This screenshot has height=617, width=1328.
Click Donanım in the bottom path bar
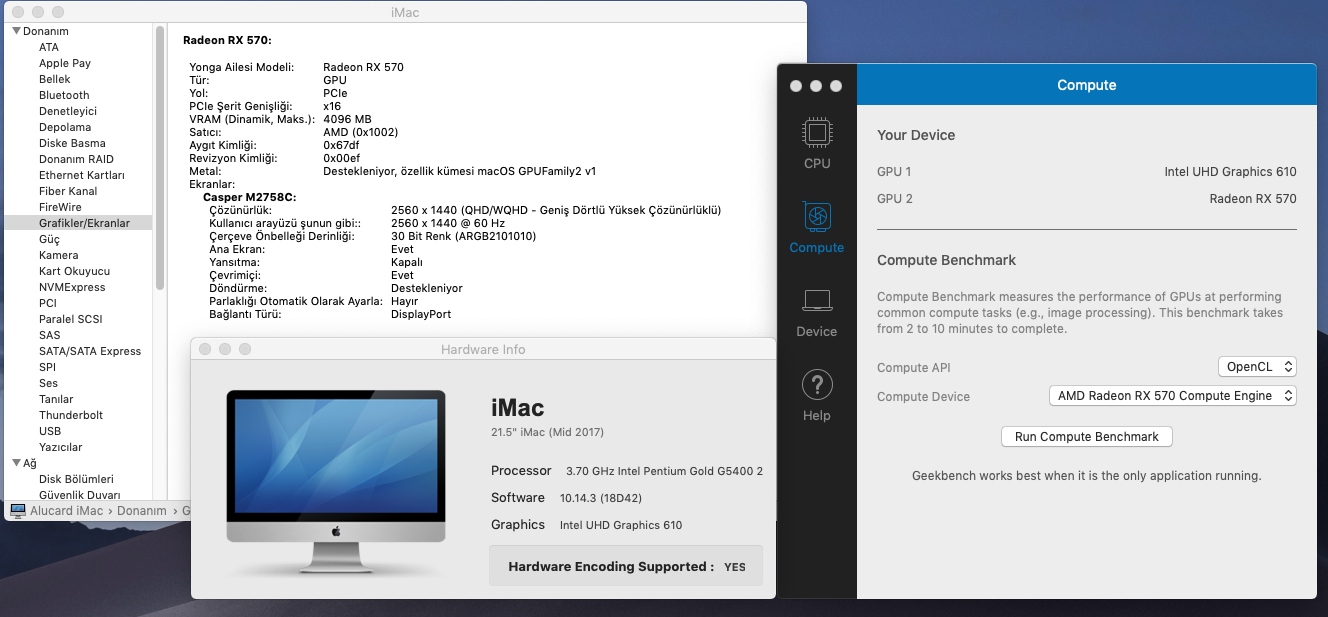(x=141, y=510)
